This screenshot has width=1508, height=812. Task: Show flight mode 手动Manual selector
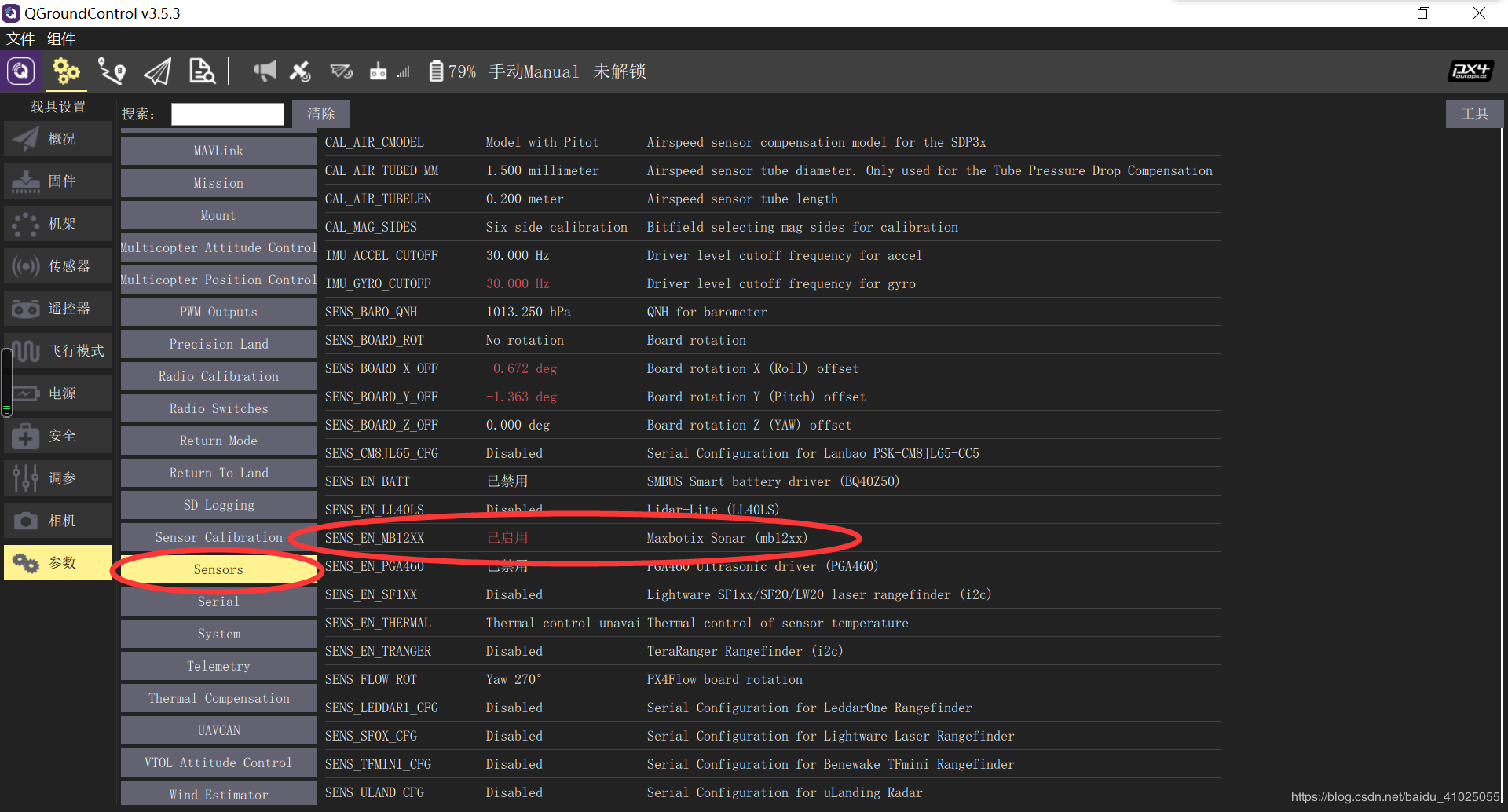(534, 71)
